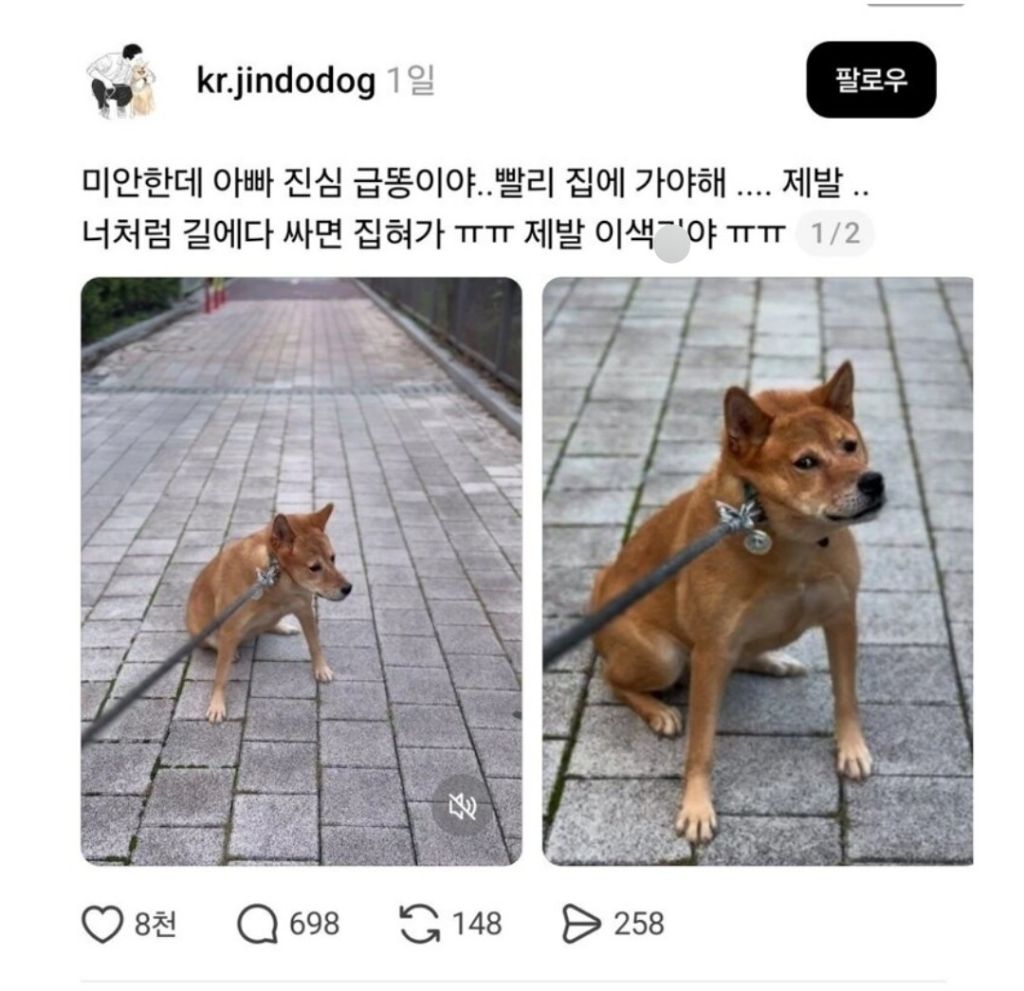1024x991 pixels.
Task: Open the right close-up dog photo
Action: [x=758, y=572]
